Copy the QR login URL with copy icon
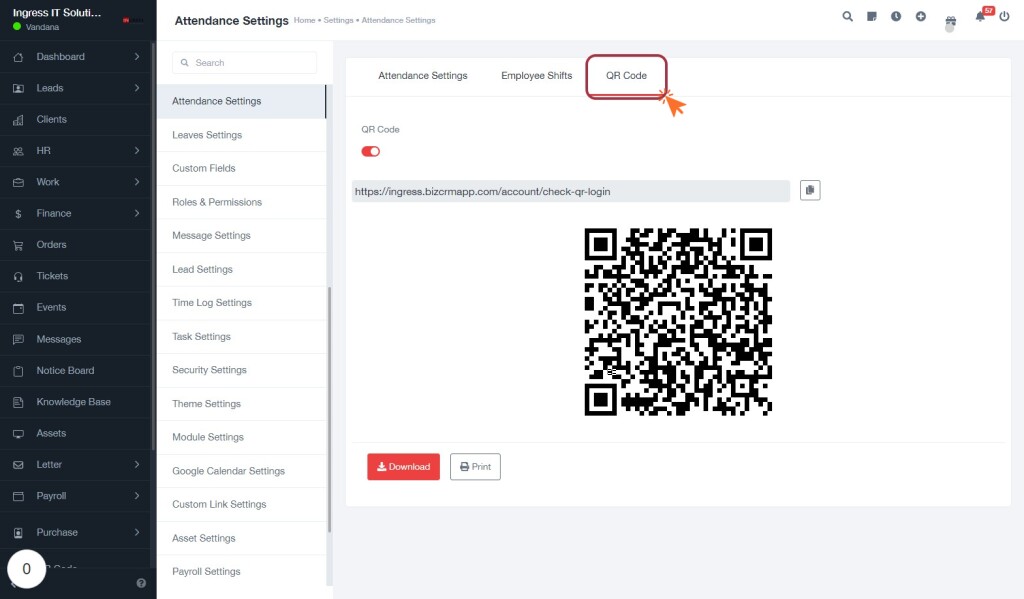The width and height of the screenshot is (1024, 599). tap(810, 190)
